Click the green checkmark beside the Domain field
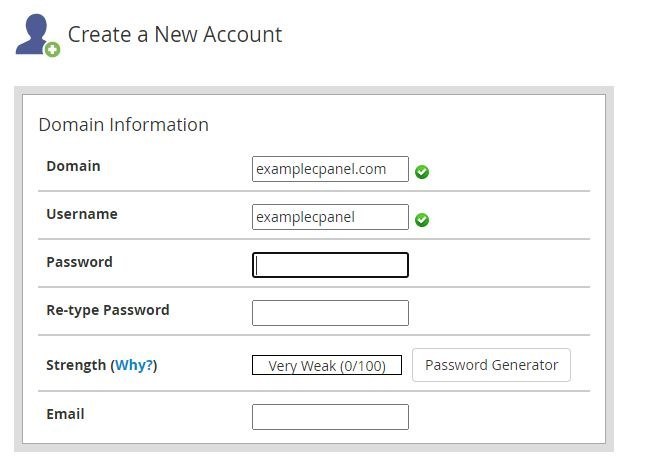 (422, 172)
